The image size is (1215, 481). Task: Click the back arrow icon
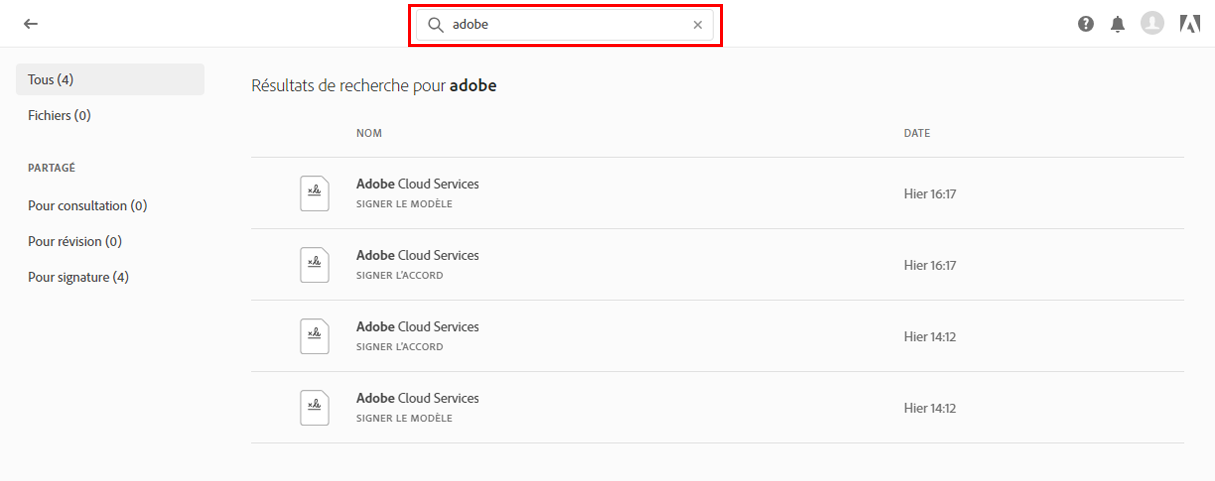(30, 24)
